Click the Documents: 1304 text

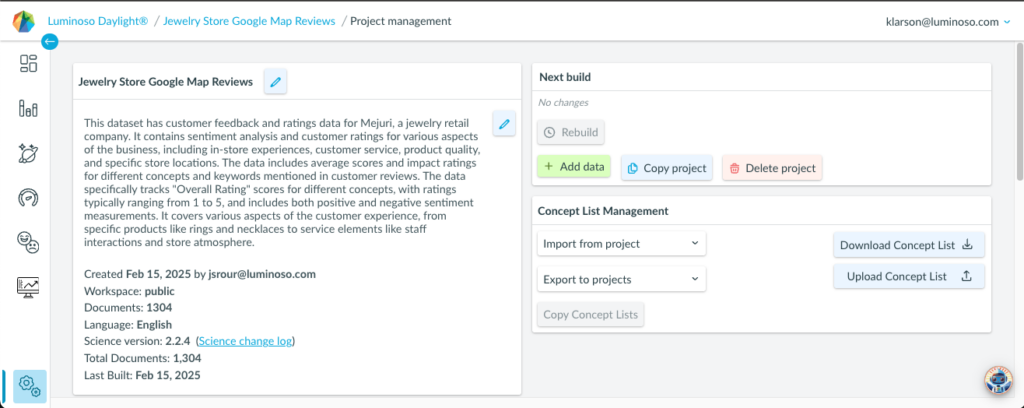(x=128, y=307)
